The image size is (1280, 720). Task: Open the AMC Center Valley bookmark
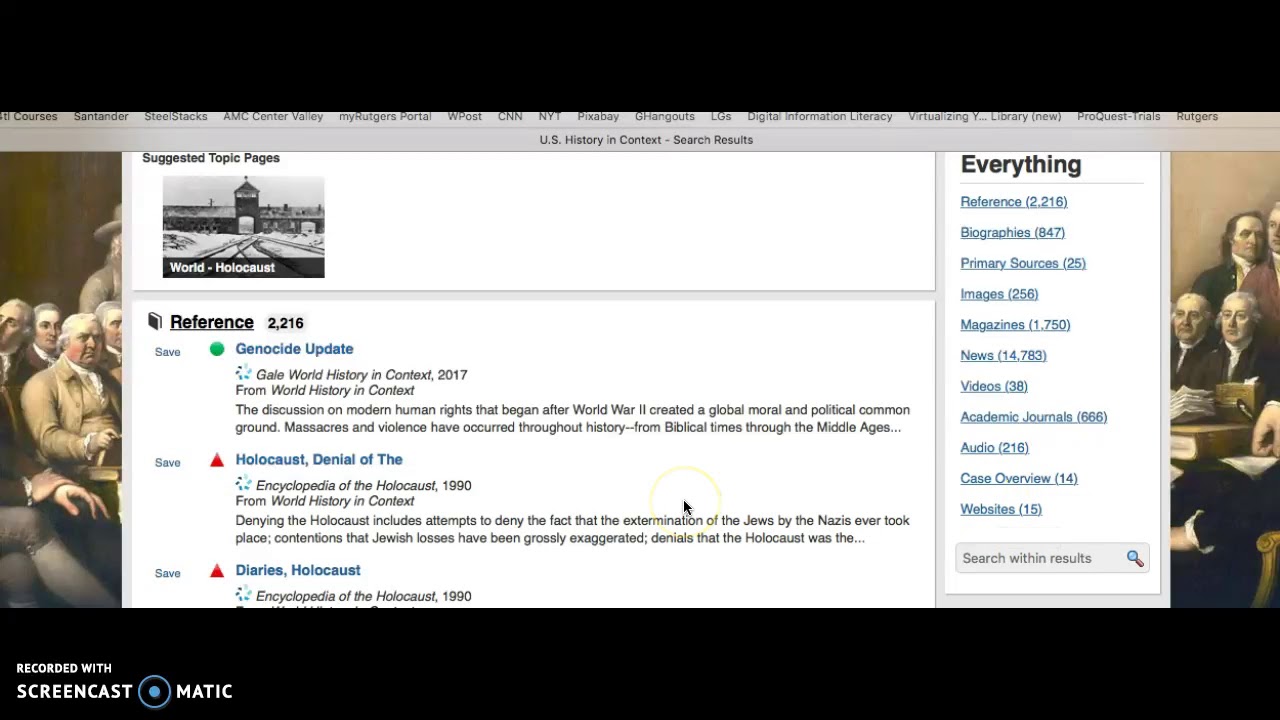click(273, 116)
